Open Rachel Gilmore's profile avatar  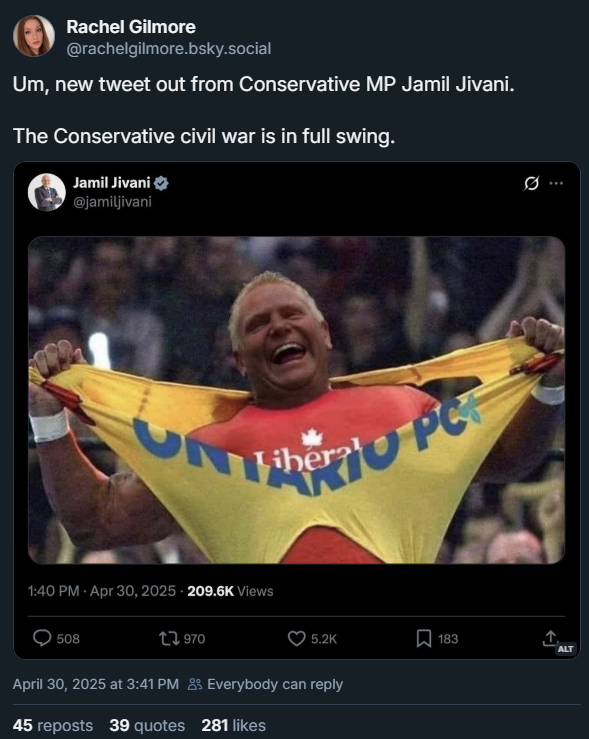click(34, 36)
